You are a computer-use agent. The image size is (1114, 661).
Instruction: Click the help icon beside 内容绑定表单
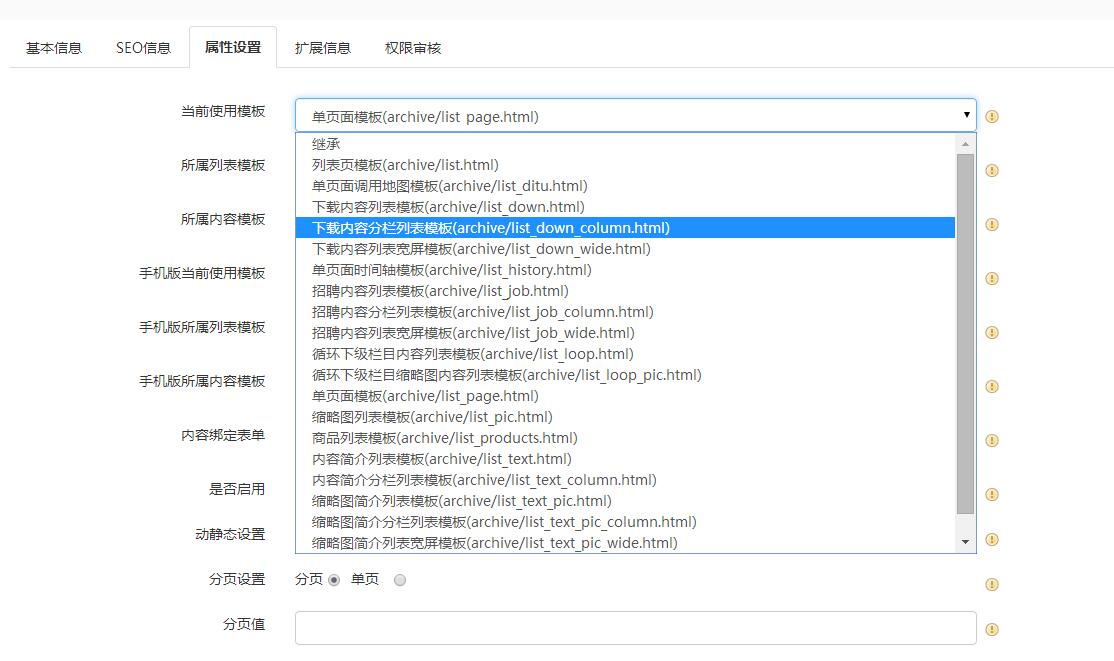(x=992, y=440)
